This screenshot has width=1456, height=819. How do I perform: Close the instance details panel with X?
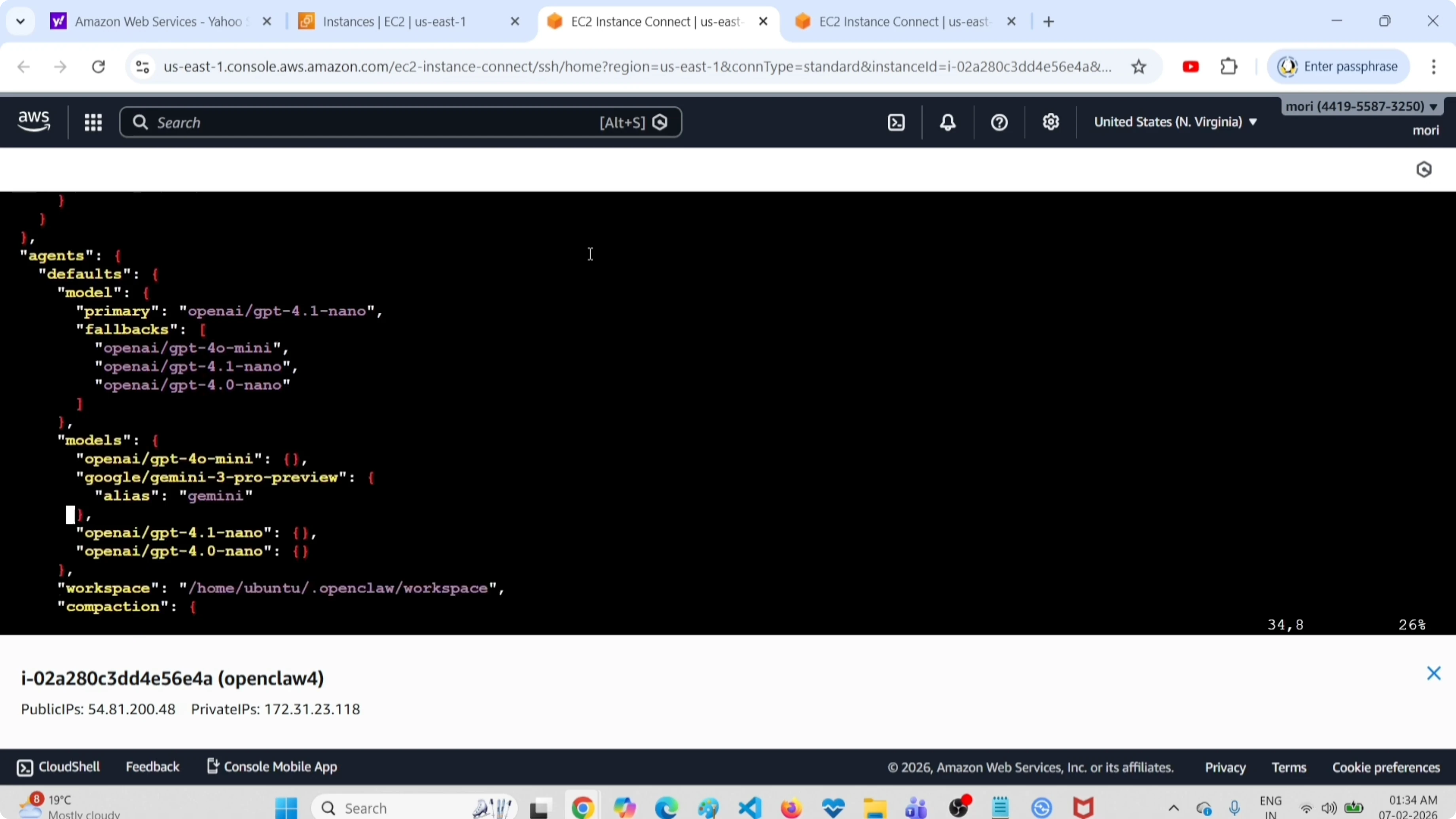(1433, 673)
